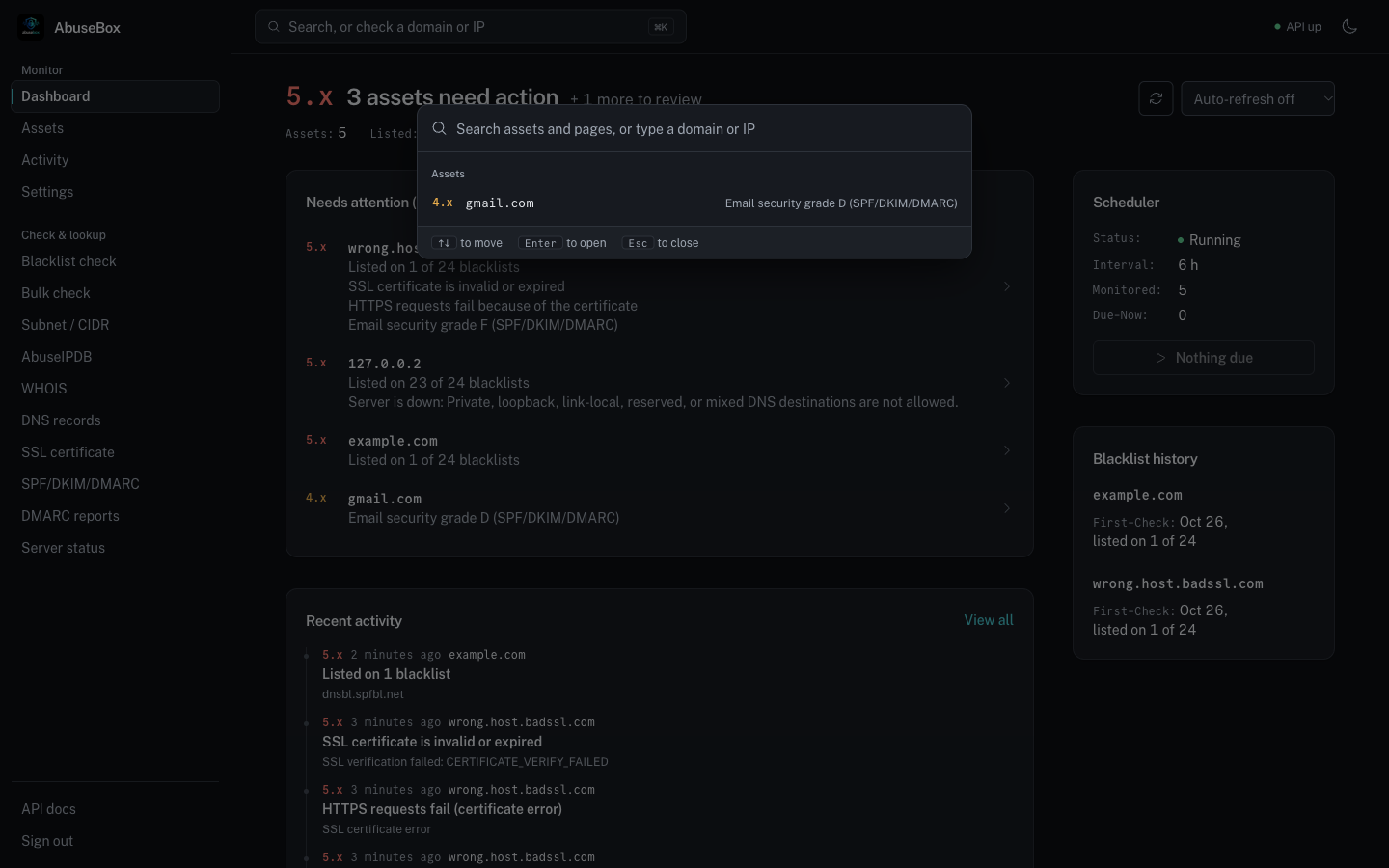The height and width of the screenshot is (868, 1389).
Task: Open AbuseIPDB lookup
Action: click(116, 357)
